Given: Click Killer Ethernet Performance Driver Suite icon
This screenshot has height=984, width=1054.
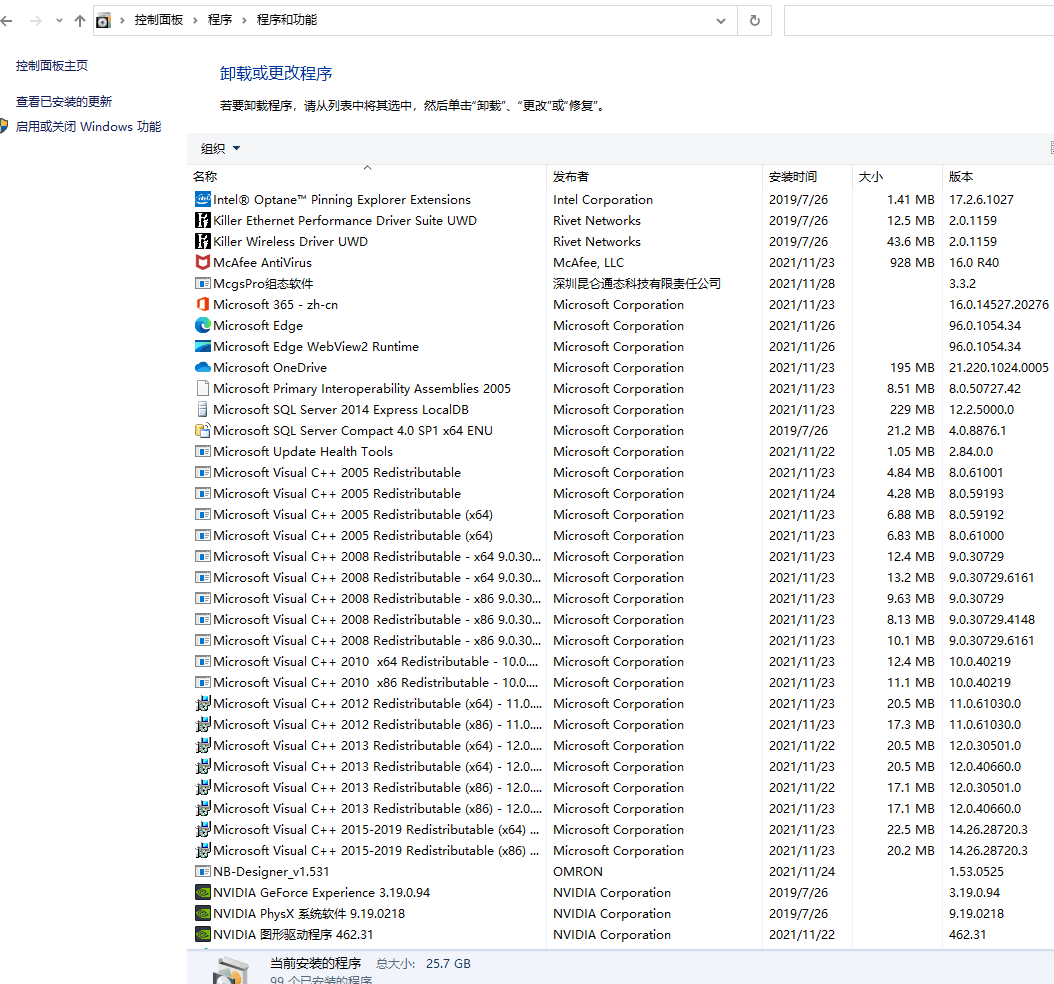Looking at the screenshot, I should point(202,220).
